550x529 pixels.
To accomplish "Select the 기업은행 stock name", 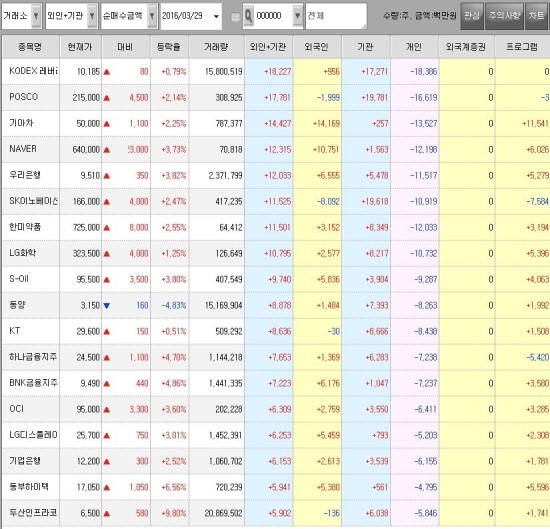I will pyautogui.click(x=25, y=461).
